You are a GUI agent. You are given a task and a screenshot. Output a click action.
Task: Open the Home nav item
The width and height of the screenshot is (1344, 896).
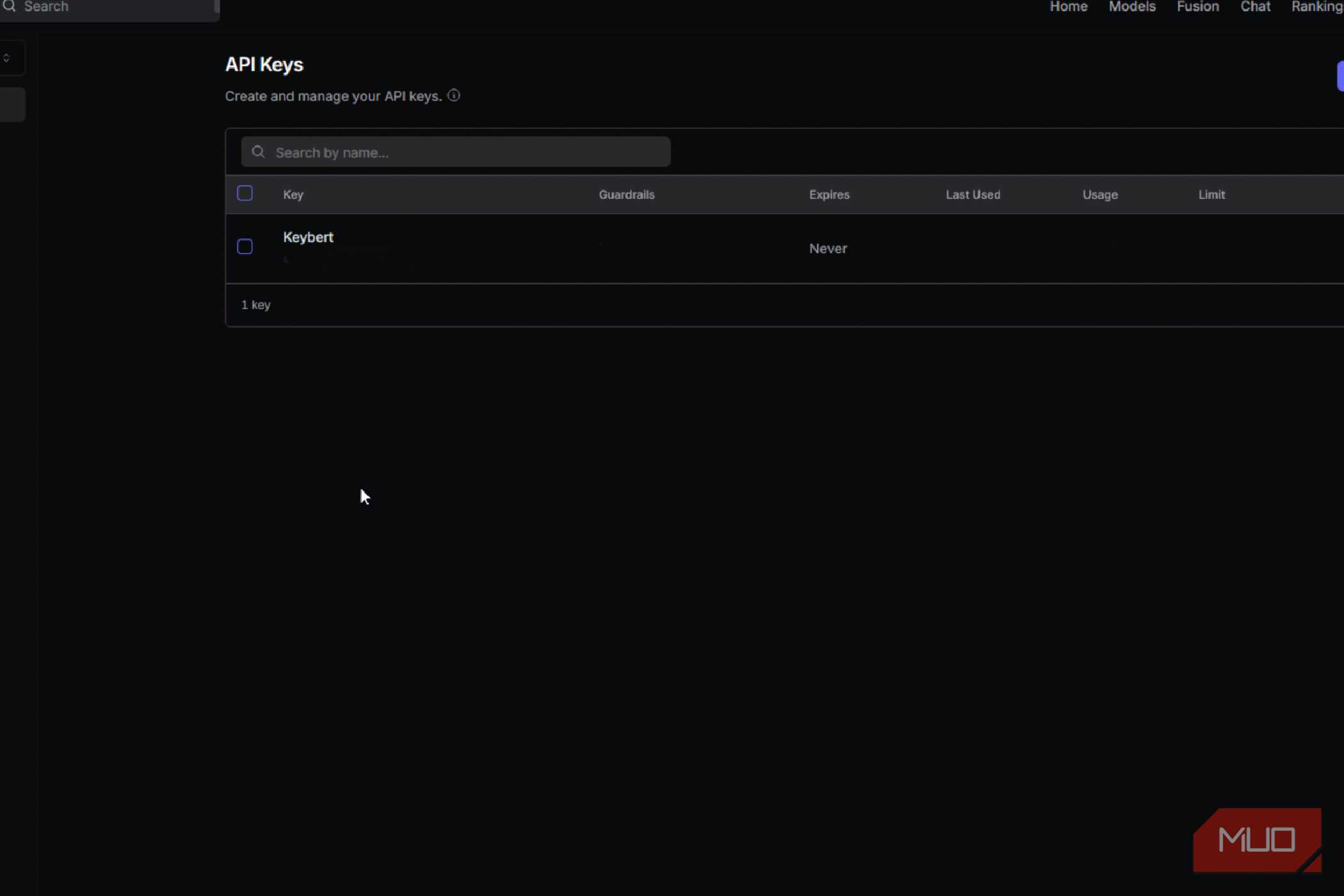pyautogui.click(x=1069, y=7)
